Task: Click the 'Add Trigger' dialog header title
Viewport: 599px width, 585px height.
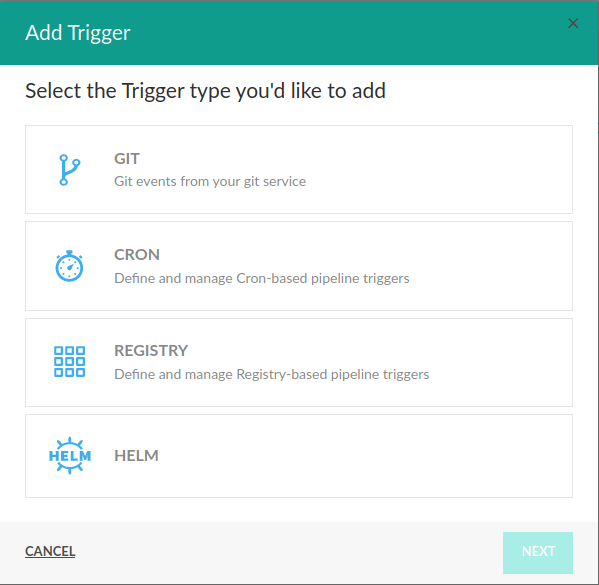Action: pyautogui.click(x=78, y=33)
